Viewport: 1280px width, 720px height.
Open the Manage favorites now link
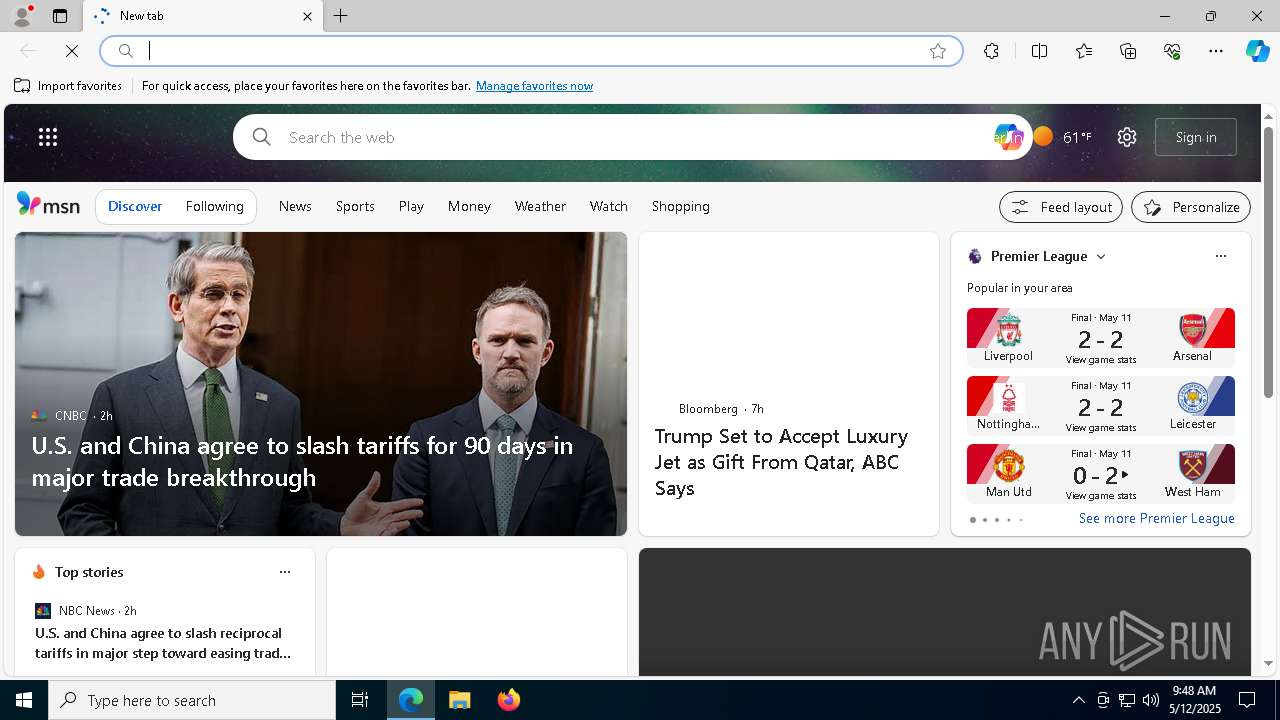tap(534, 86)
